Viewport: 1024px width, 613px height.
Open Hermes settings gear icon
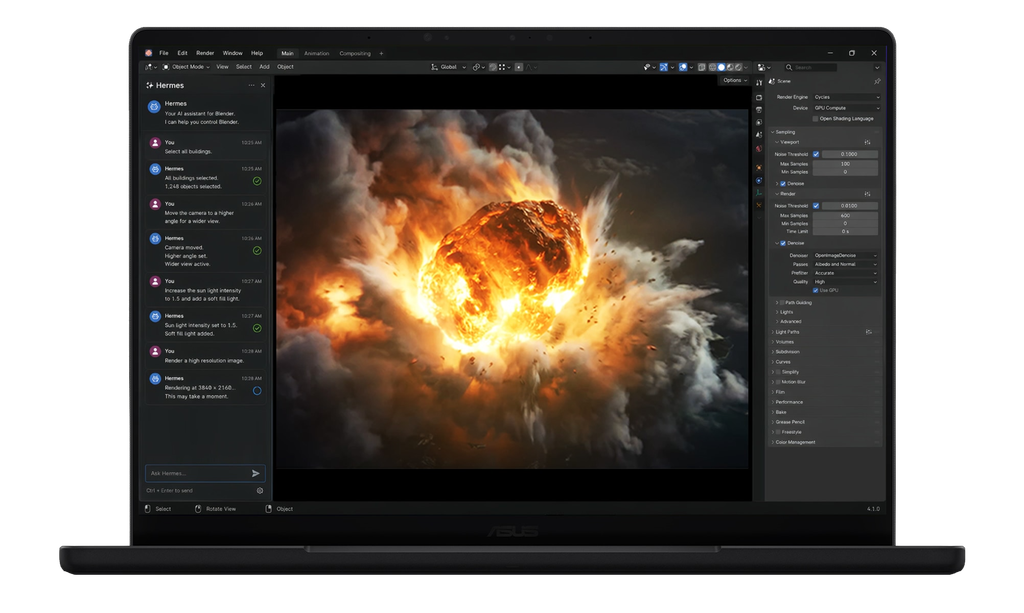(260, 490)
